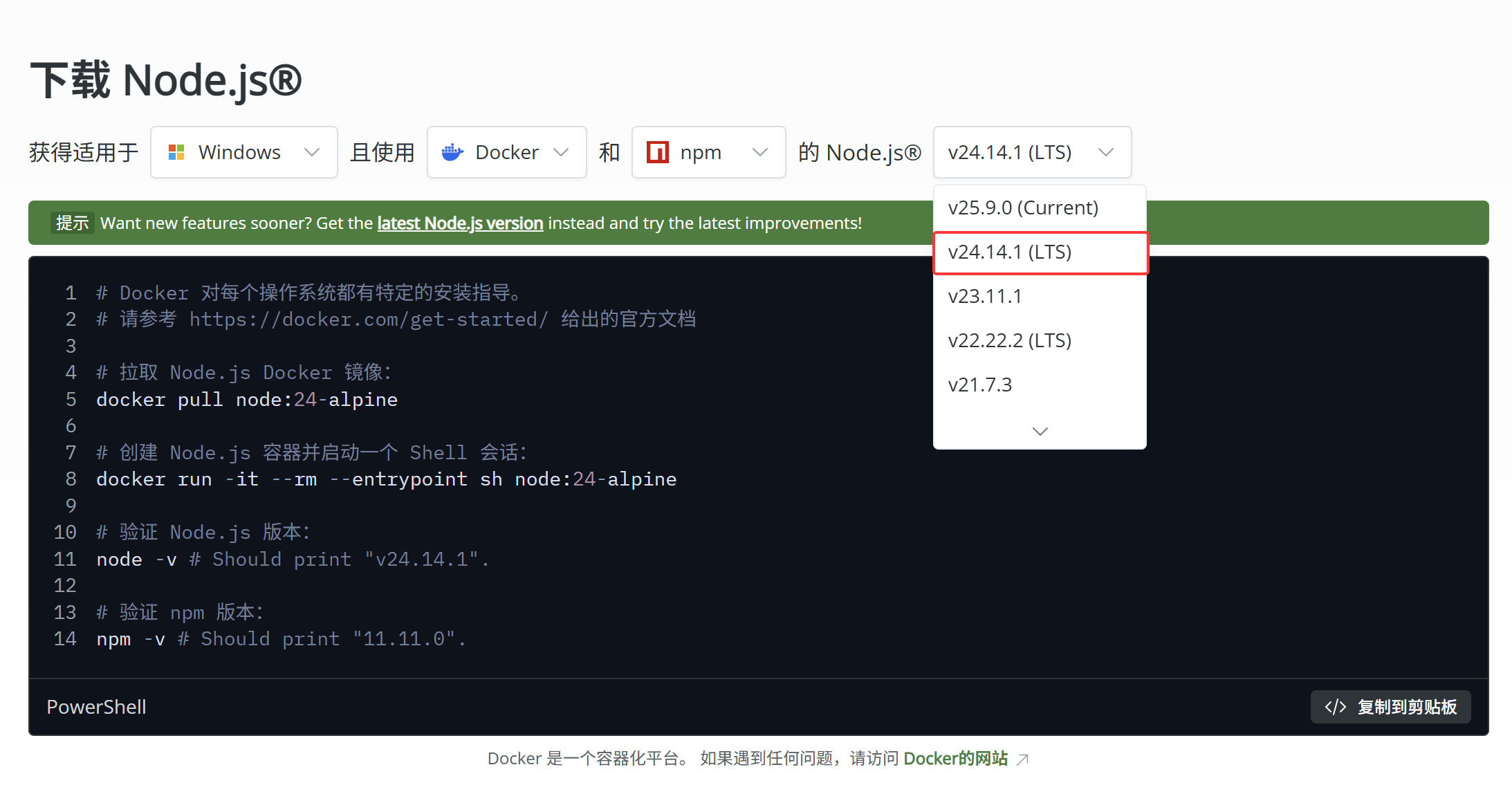The width and height of the screenshot is (1512, 794).
Task: Click chevron arrow in npm selector
Action: 760,152
